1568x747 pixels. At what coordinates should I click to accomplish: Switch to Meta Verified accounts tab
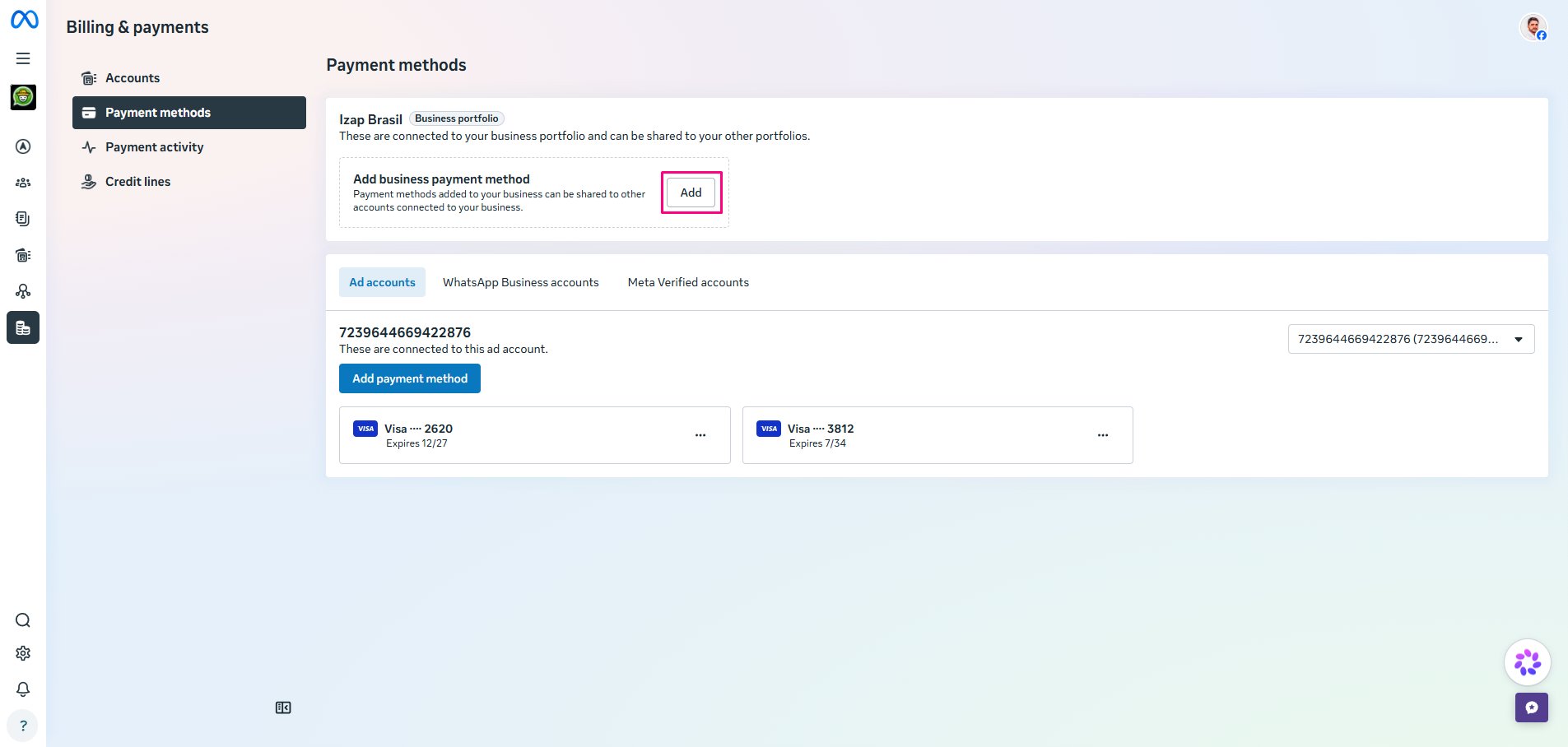688,282
